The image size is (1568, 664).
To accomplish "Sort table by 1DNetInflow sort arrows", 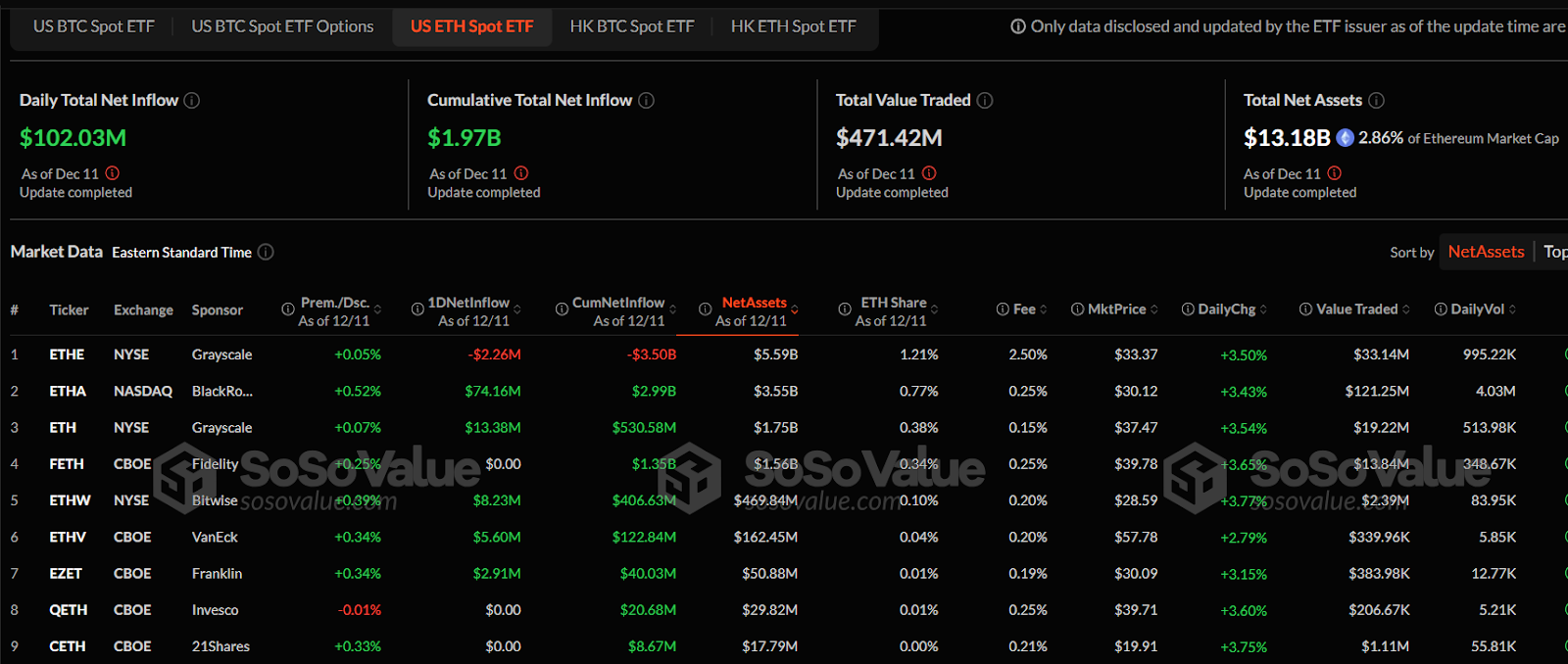I will click(517, 309).
